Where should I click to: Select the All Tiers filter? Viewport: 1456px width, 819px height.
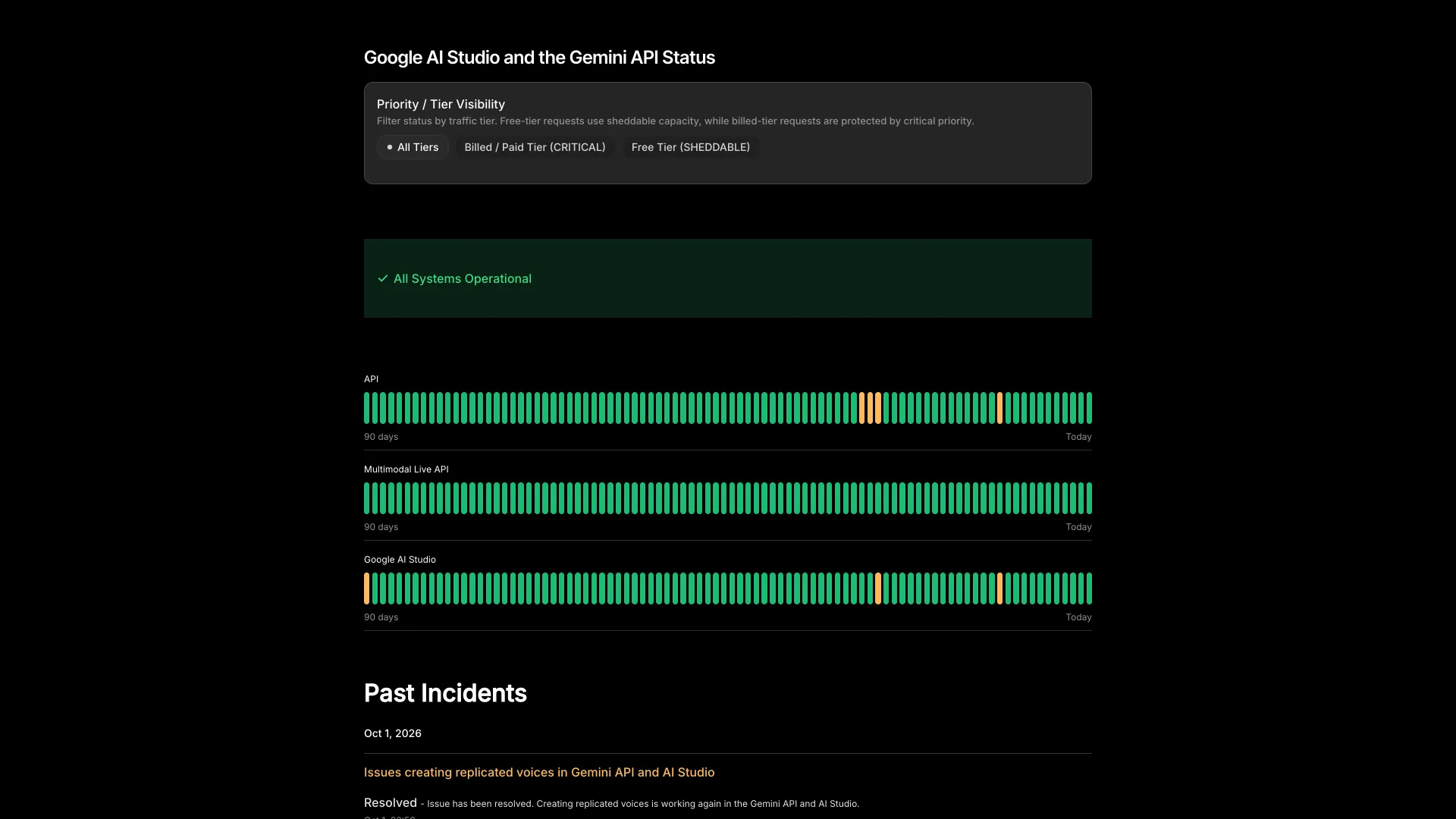coord(413,147)
